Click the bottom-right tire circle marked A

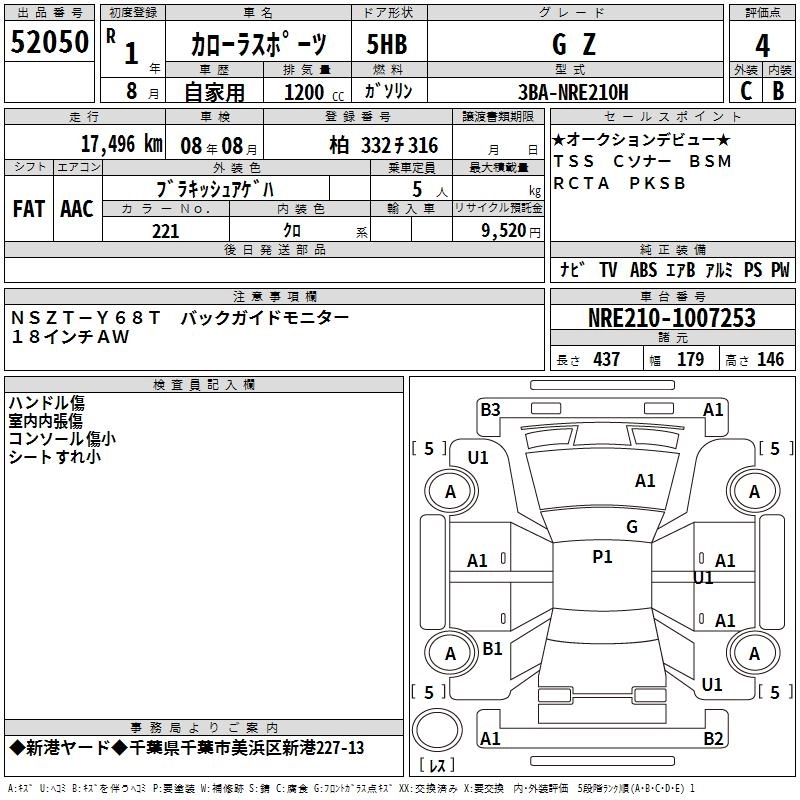click(x=754, y=653)
